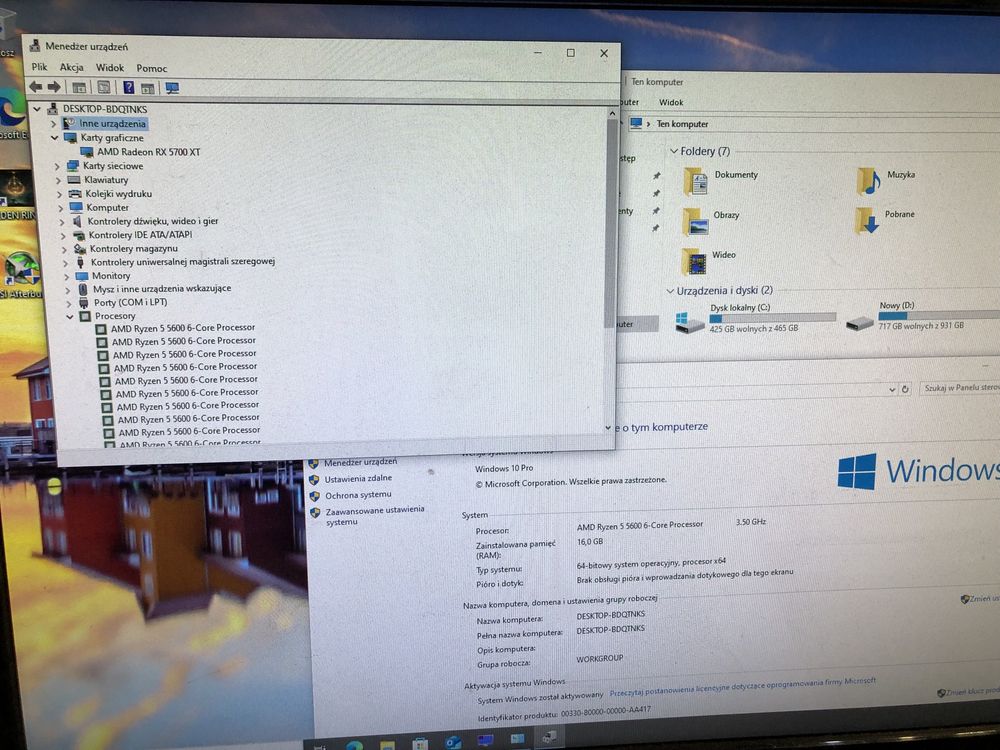This screenshot has width=1000, height=750.
Task: Click the Kontrolery magazynu icon
Action: click(x=80, y=249)
